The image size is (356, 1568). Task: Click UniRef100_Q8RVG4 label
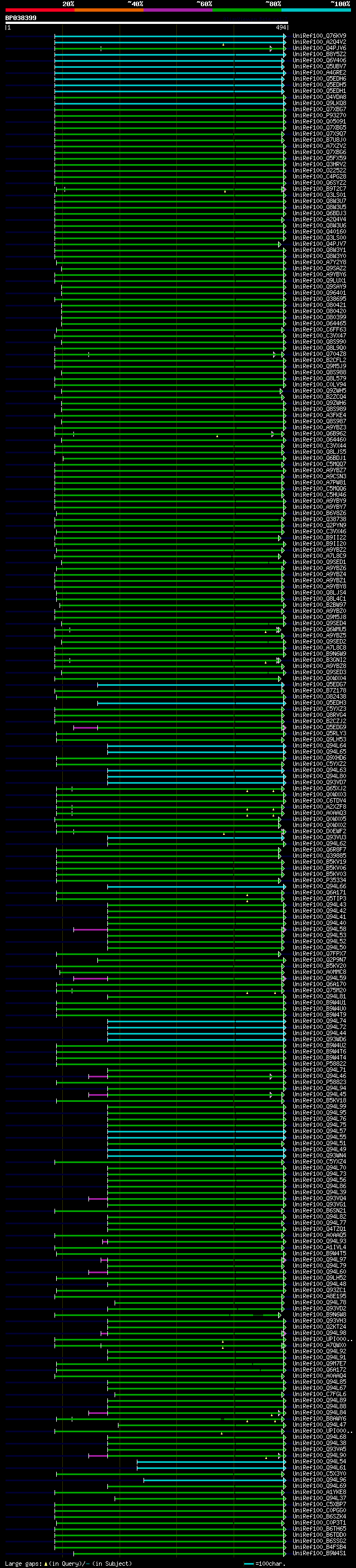tap(319, 715)
